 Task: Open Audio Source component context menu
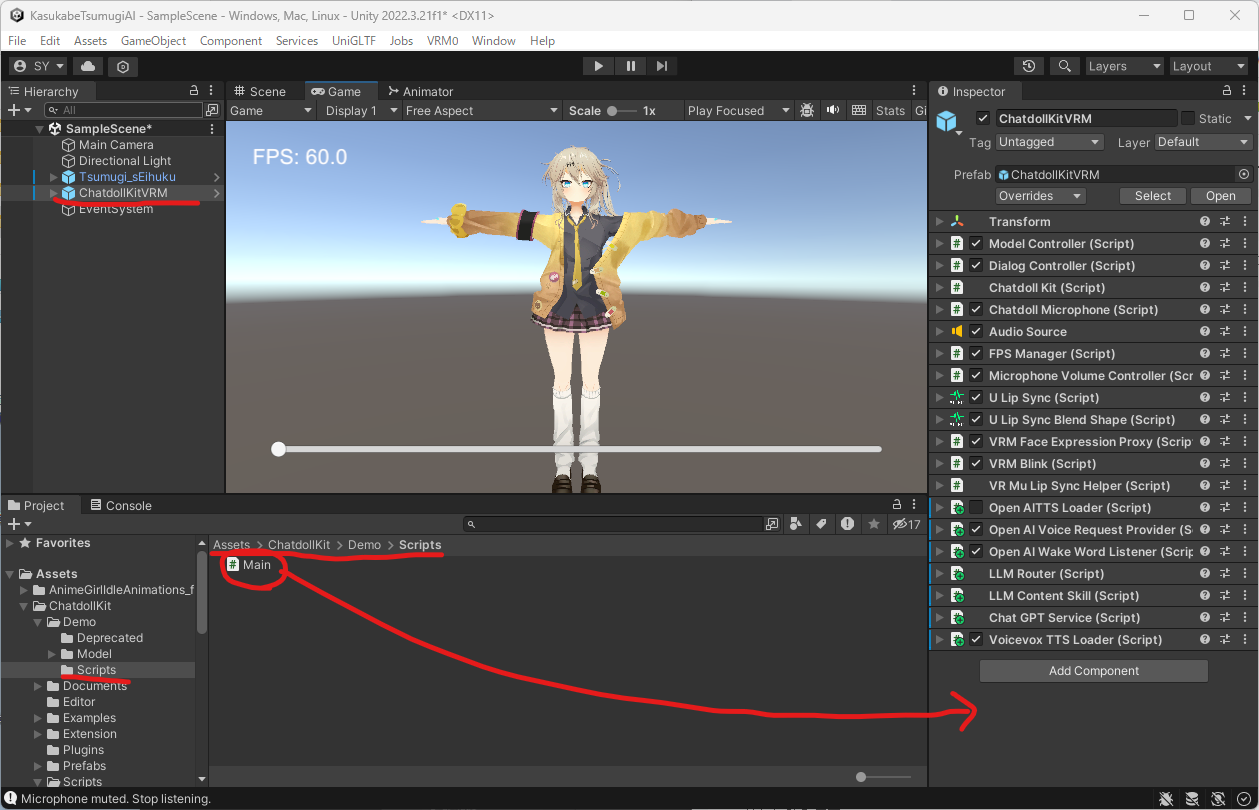click(x=1245, y=332)
